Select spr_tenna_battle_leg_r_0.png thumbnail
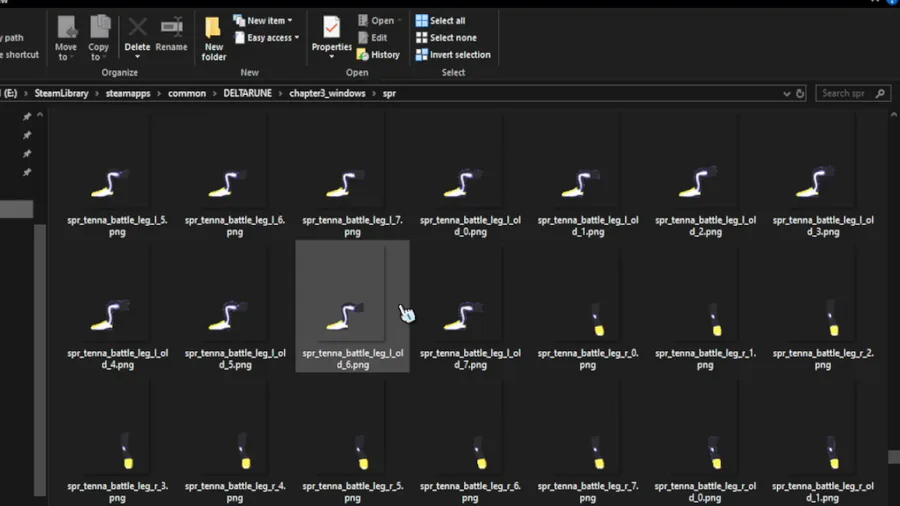The height and width of the screenshot is (506, 900). pos(597,320)
